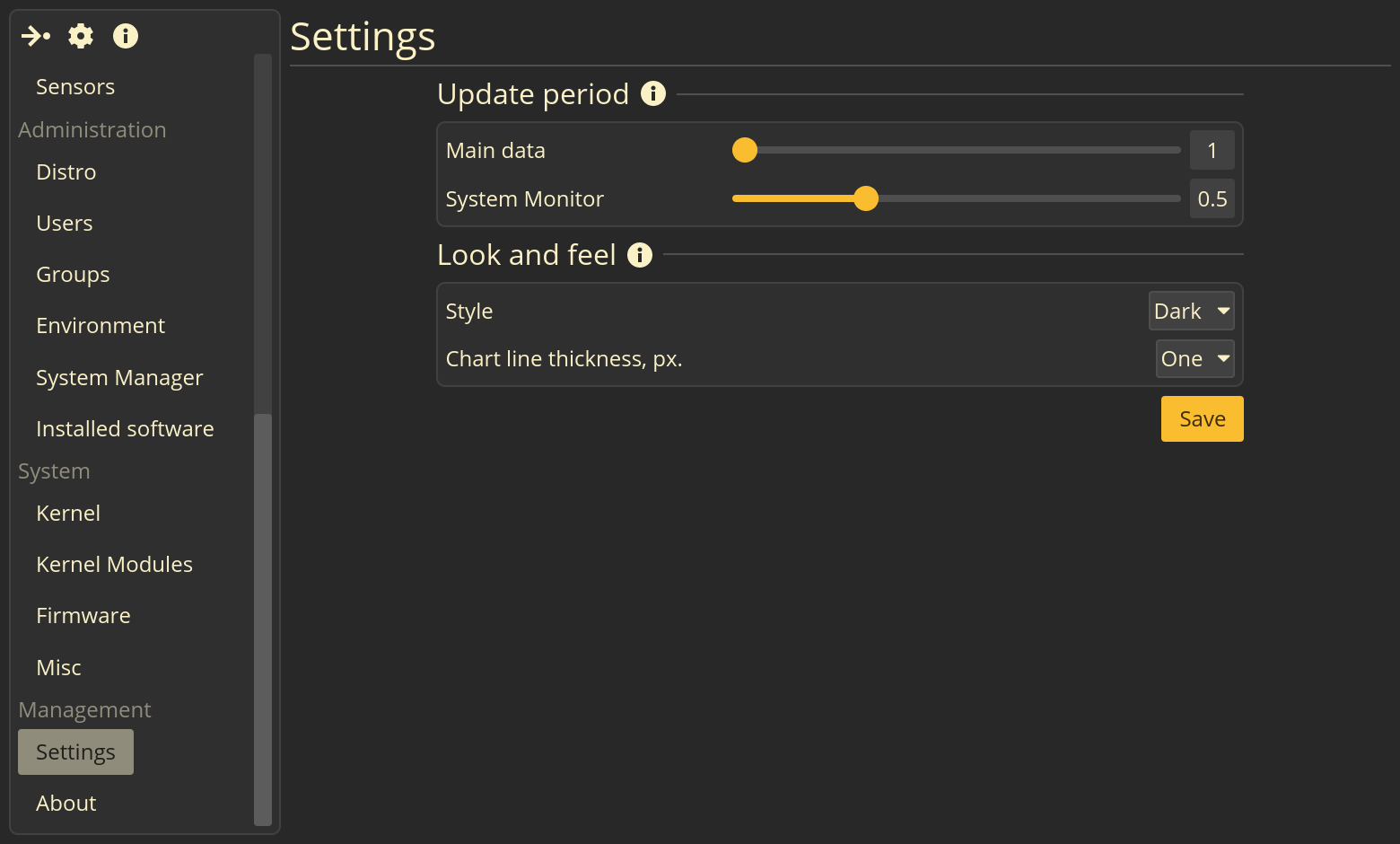
Task: Click the Save button
Action: (1203, 419)
